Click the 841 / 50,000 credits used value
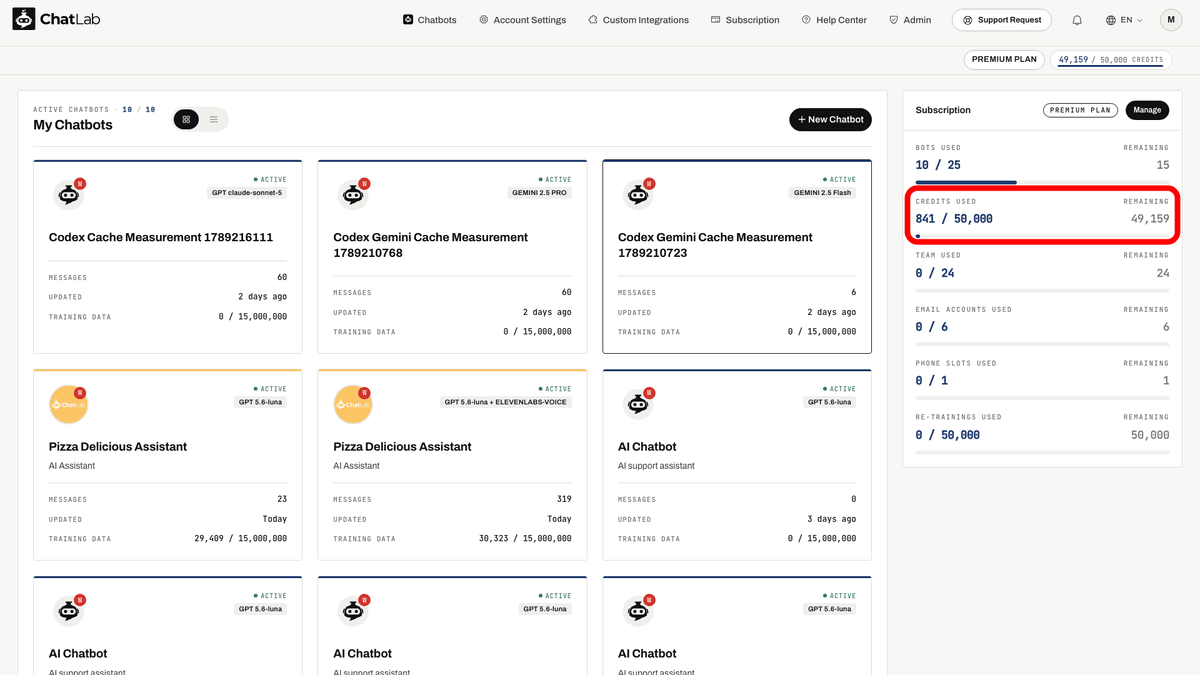This screenshot has width=1200, height=675. click(954, 219)
